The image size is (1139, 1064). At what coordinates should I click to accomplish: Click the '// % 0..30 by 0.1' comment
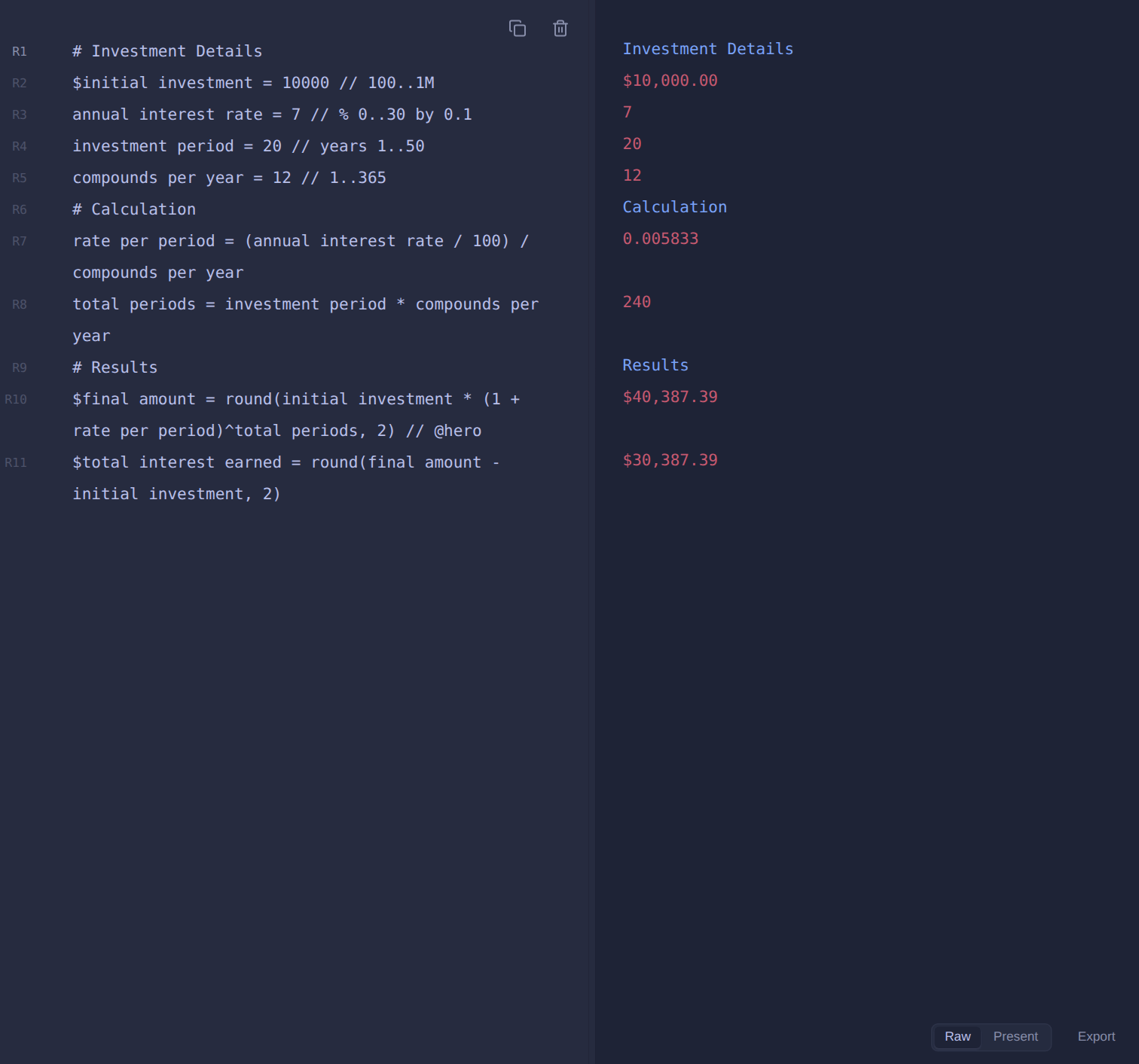point(392,114)
